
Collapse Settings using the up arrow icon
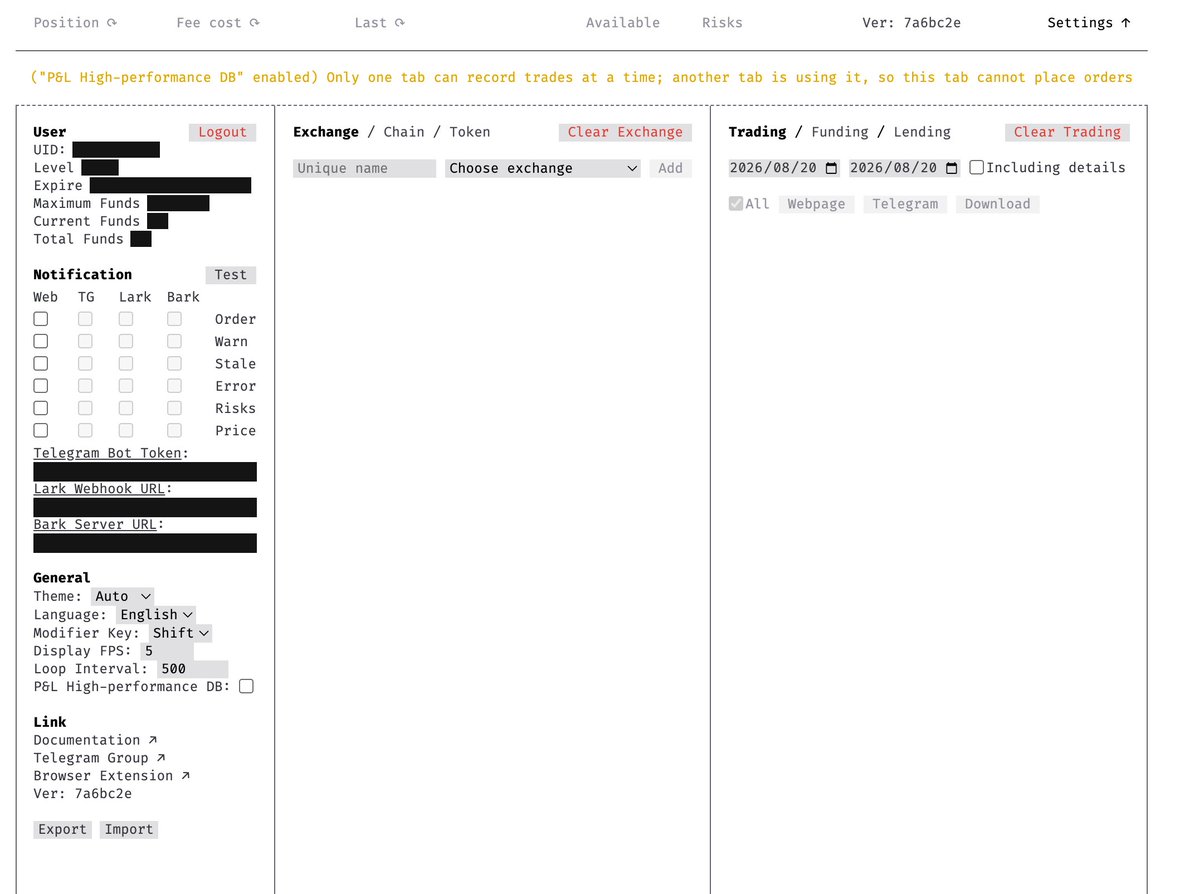[1126, 23]
